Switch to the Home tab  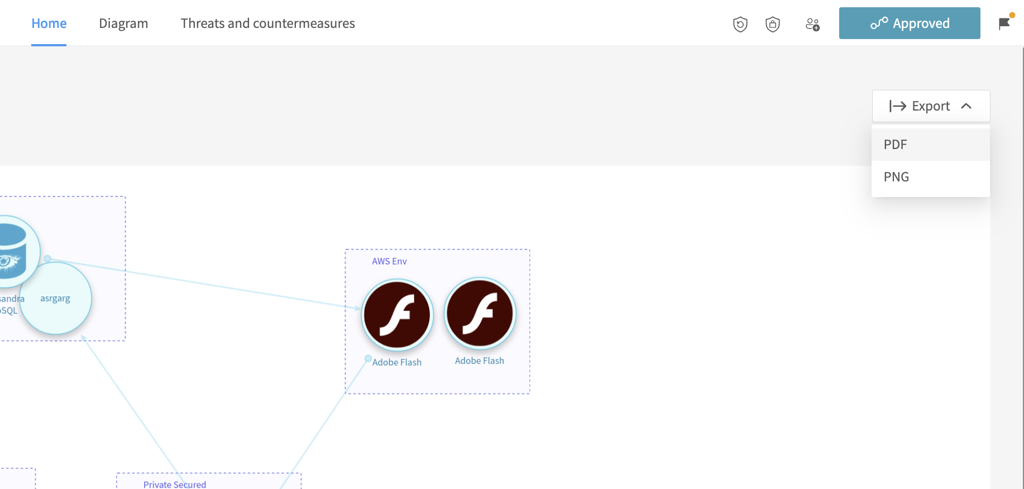(49, 24)
